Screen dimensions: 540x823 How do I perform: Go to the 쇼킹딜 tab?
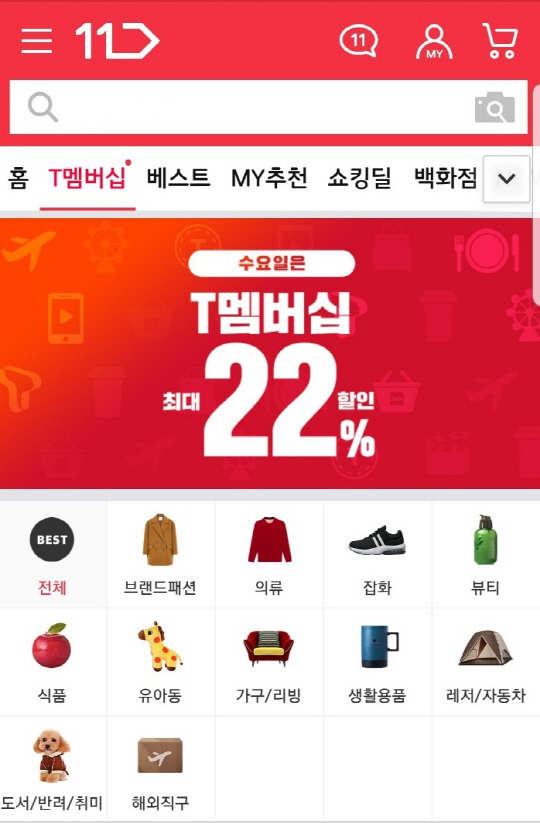click(359, 178)
